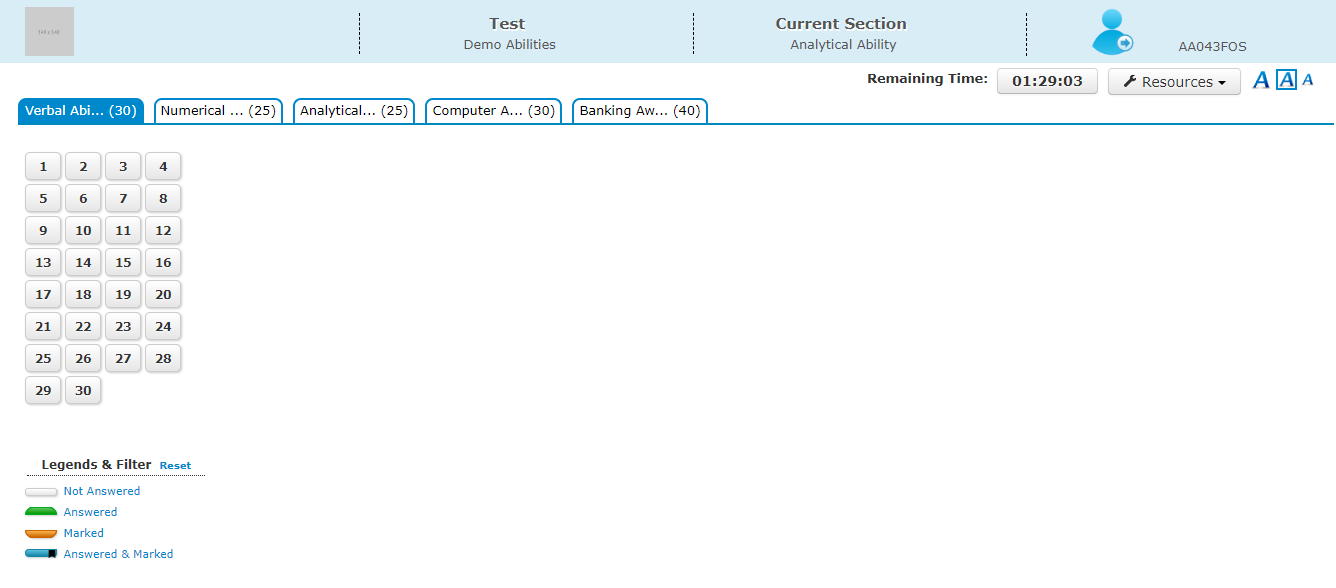Image resolution: width=1336 pixels, height=588 pixels.
Task: Click the green Answered legend swatch
Action: click(x=41, y=512)
